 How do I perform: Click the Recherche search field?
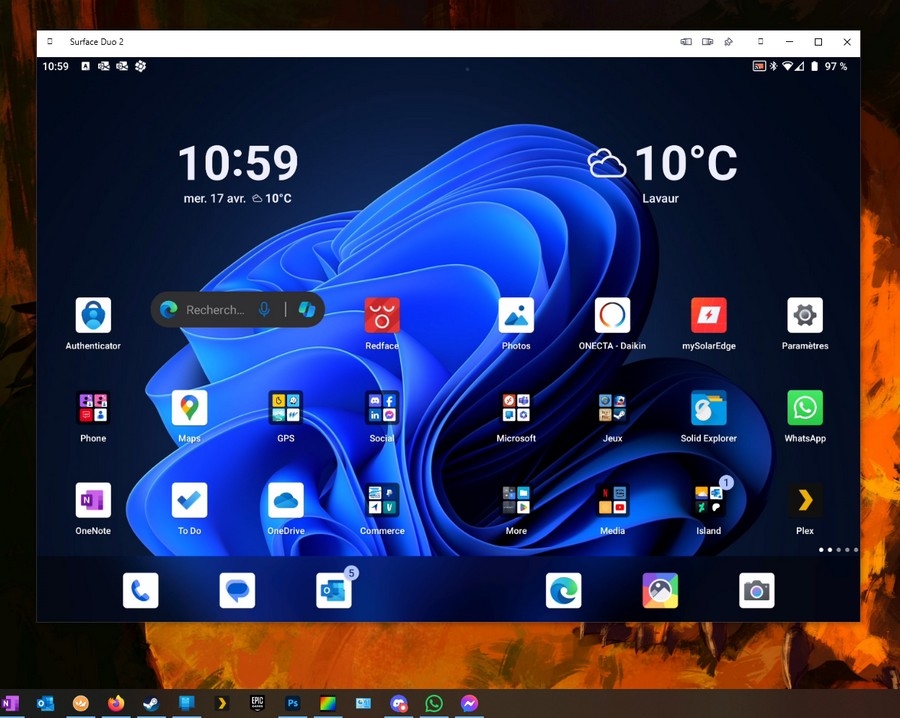[214, 310]
